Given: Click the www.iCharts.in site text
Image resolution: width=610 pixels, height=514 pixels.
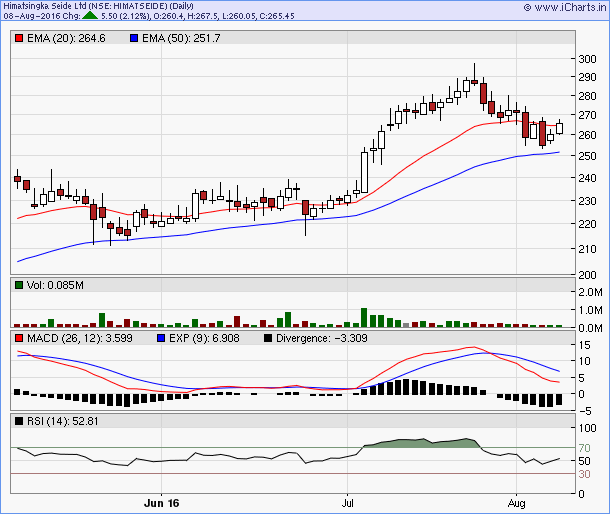Looking at the screenshot, I should [x=570, y=7].
